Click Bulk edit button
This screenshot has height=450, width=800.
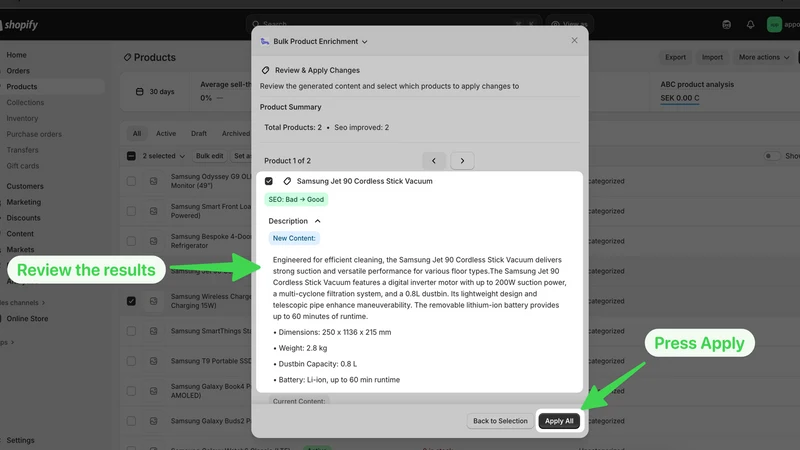pos(210,156)
